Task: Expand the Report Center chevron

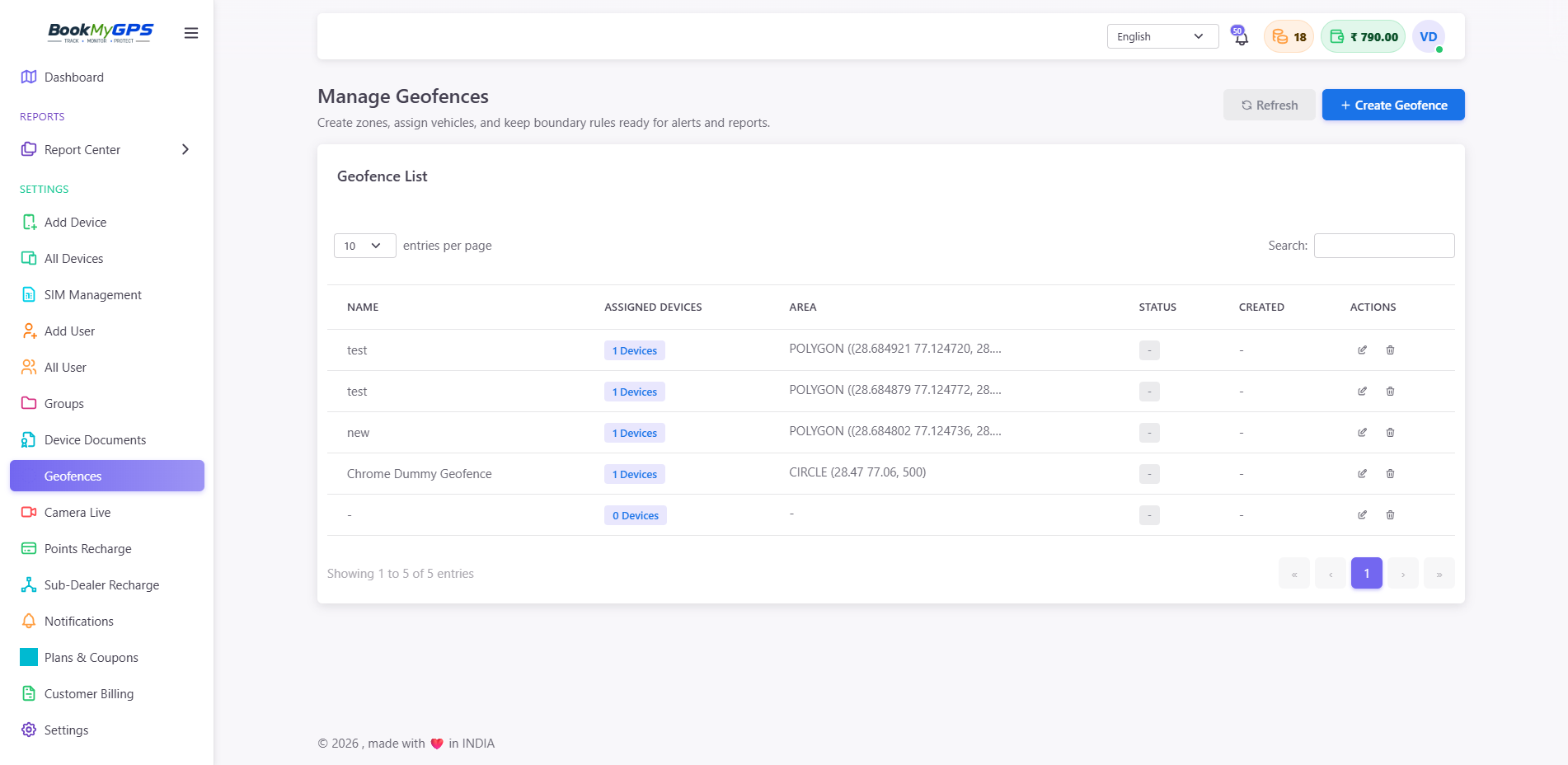Action: (185, 149)
